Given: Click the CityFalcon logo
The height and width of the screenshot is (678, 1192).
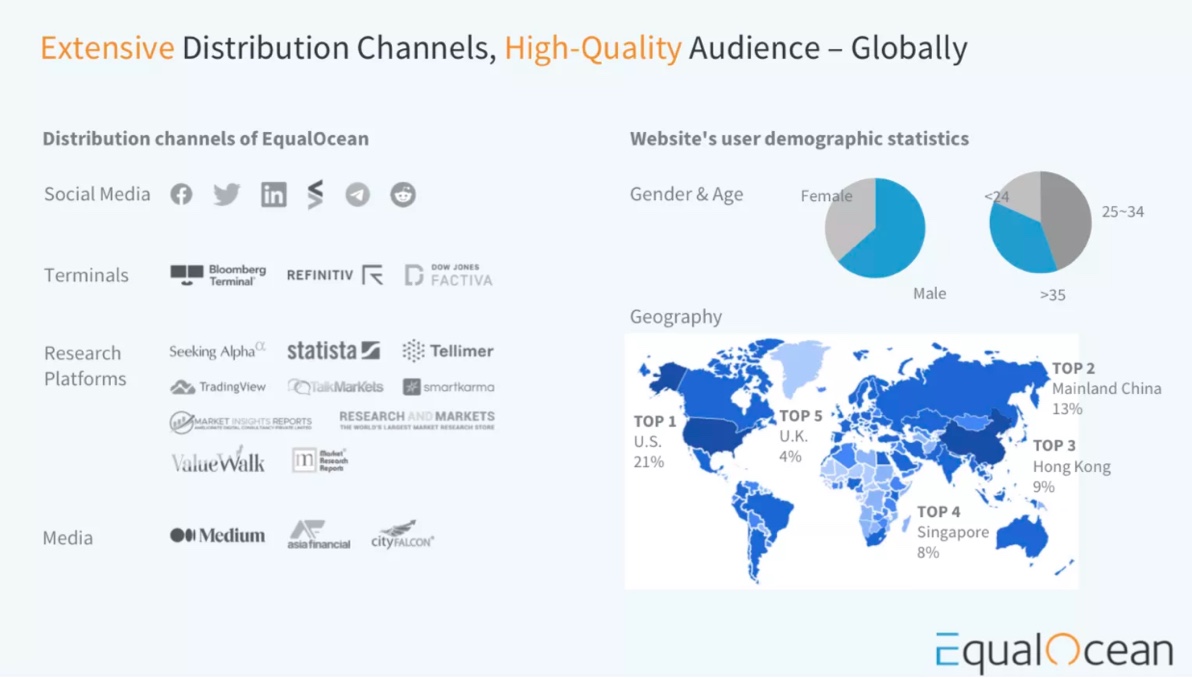Looking at the screenshot, I should 402,534.
